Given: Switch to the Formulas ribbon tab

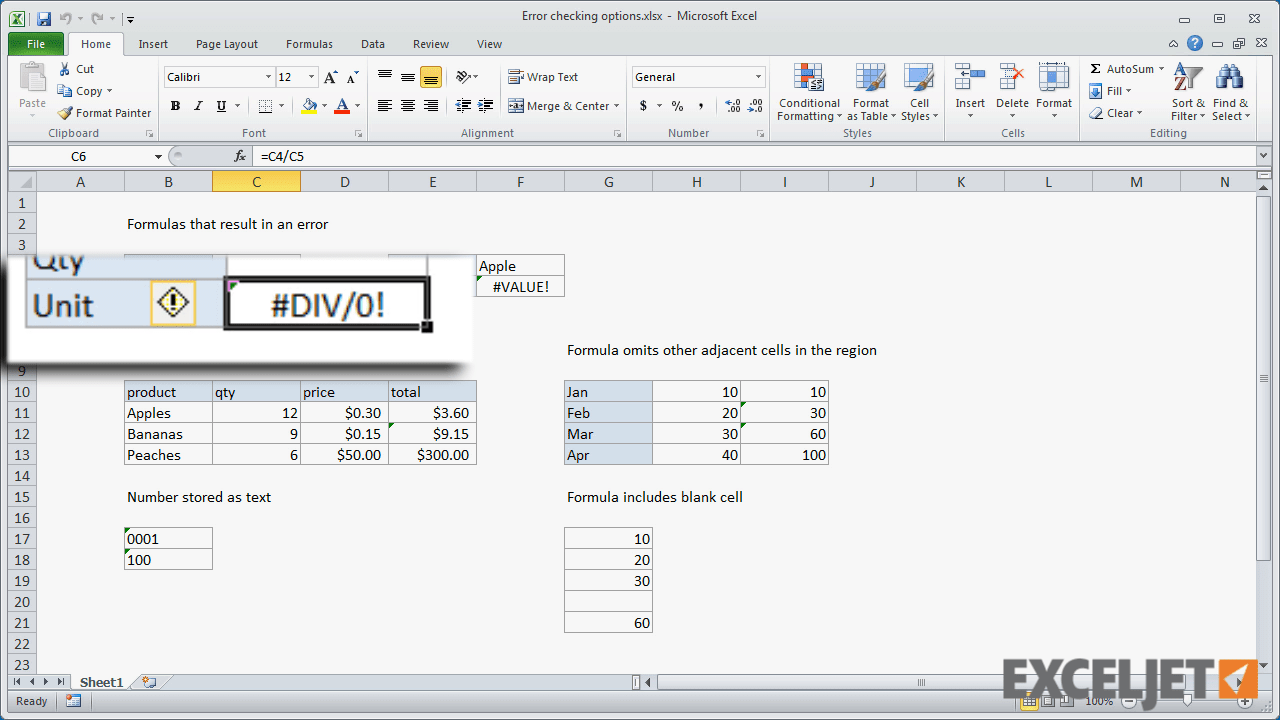Looking at the screenshot, I should coord(308,44).
